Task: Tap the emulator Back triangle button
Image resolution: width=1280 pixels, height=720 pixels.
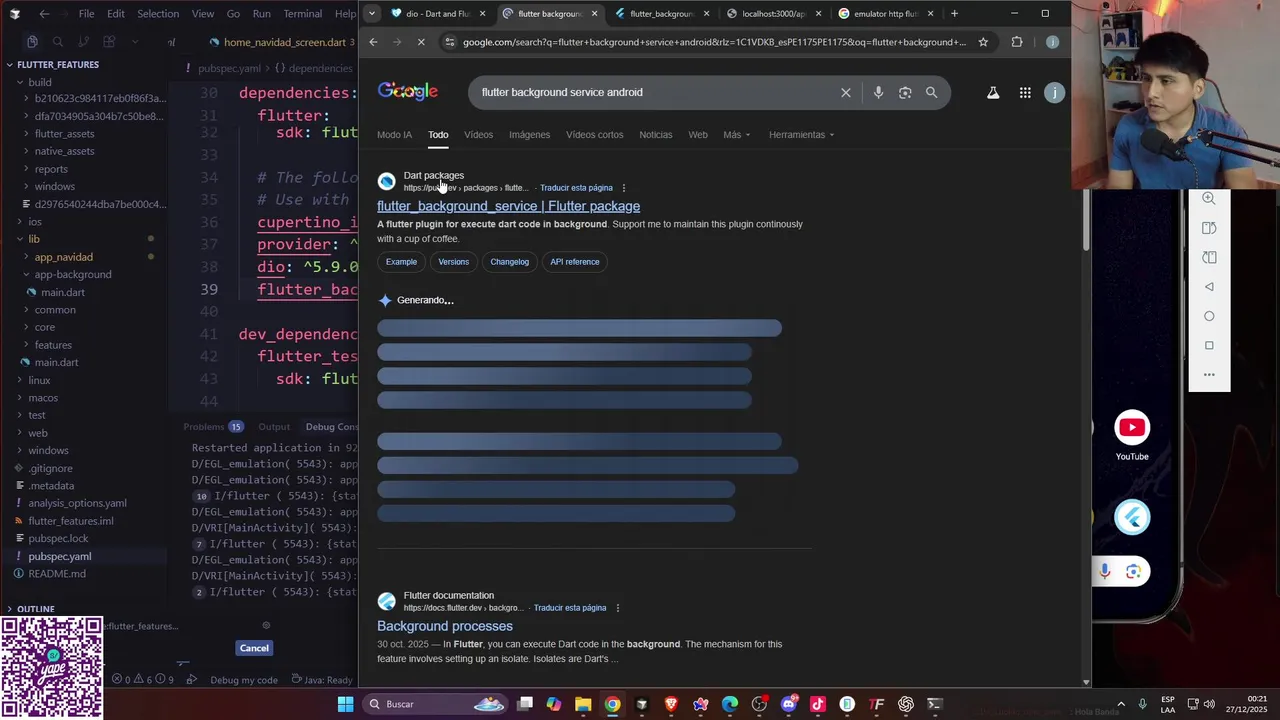Action: [x=1209, y=286]
